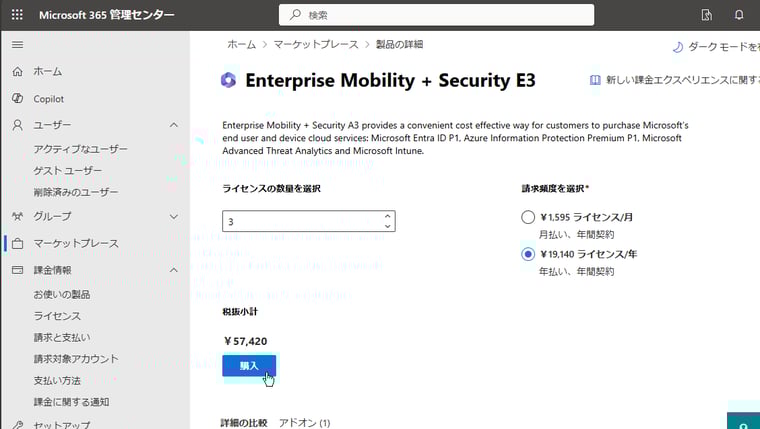Click the Users person icon
Viewport: 760px width, 429px height.
pos(17,125)
